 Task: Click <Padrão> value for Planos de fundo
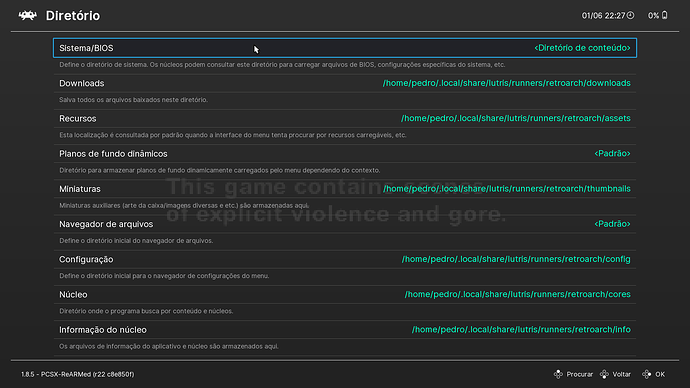pyautogui.click(x=612, y=154)
